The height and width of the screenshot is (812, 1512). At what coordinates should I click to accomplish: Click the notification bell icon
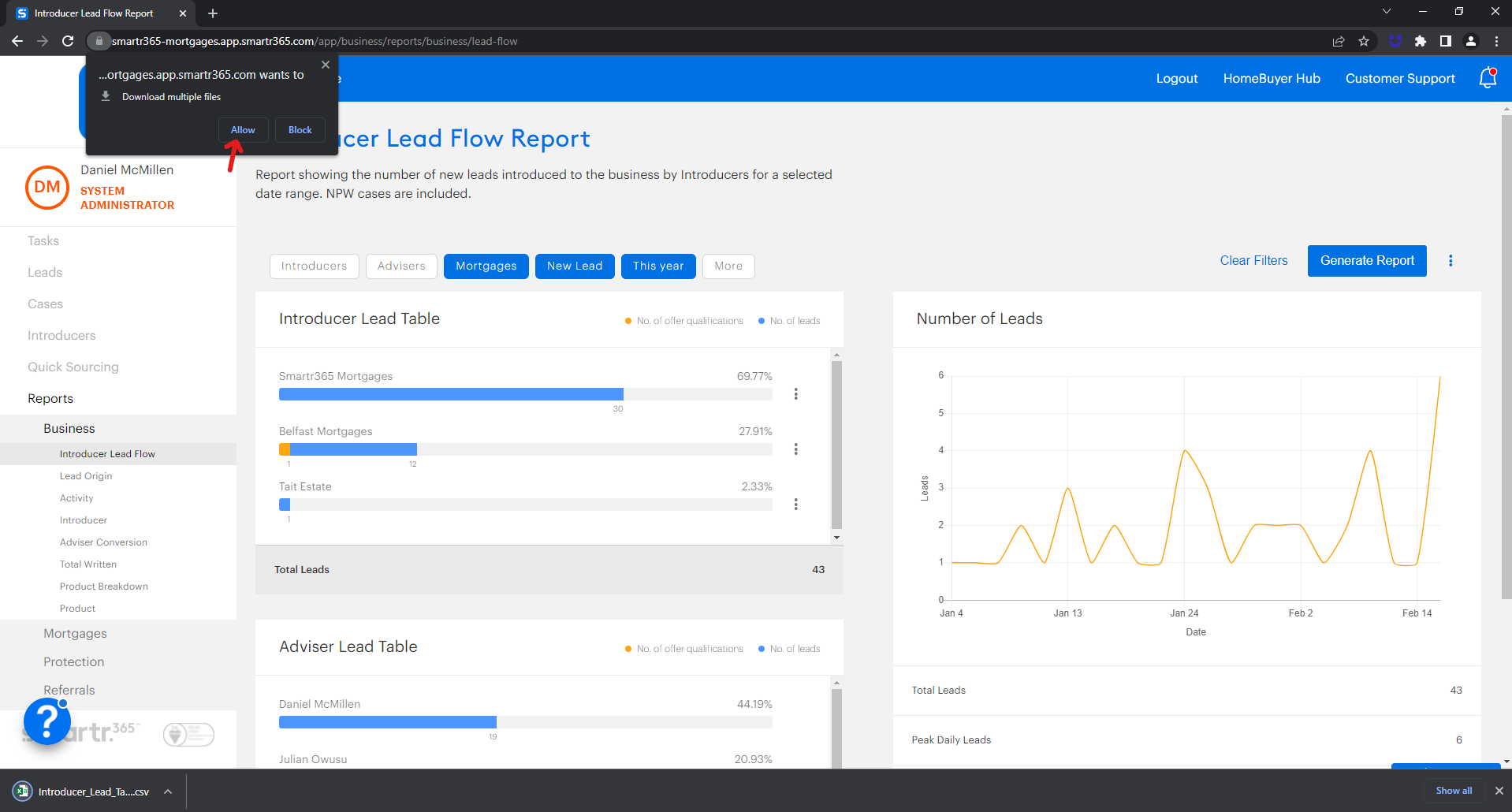pyautogui.click(x=1488, y=78)
